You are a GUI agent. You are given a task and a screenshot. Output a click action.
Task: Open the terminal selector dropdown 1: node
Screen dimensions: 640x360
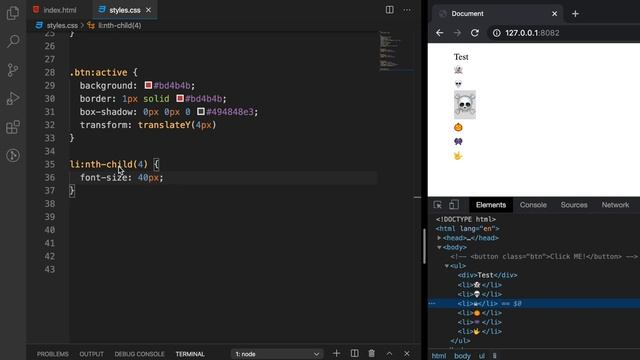(277, 354)
